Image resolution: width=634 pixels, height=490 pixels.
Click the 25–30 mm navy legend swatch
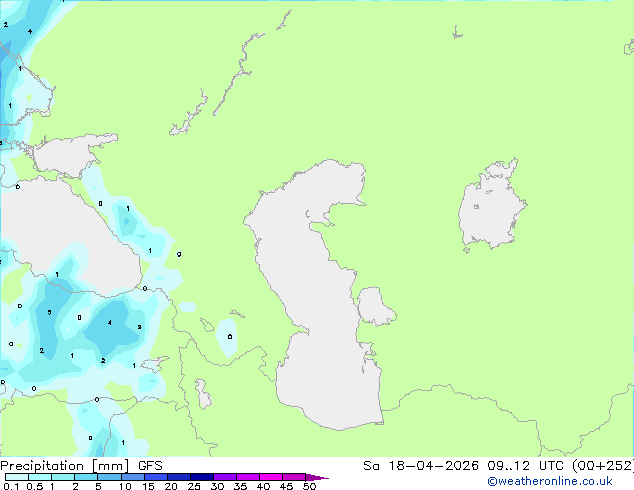pyautogui.click(x=201, y=477)
